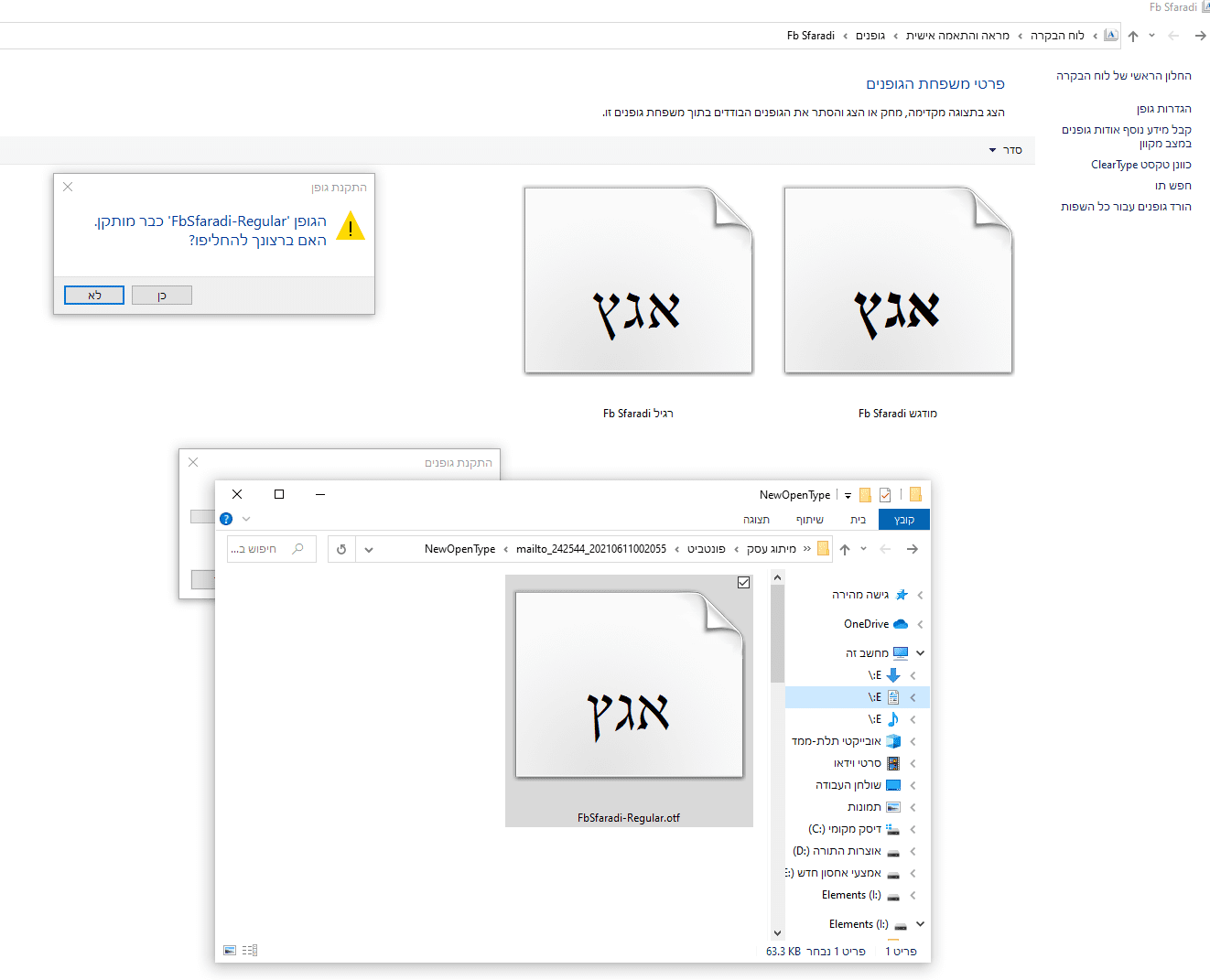1210x980 pixels.
Task: Open the הגדרות גופן link
Action: click(x=1164, y=109)
